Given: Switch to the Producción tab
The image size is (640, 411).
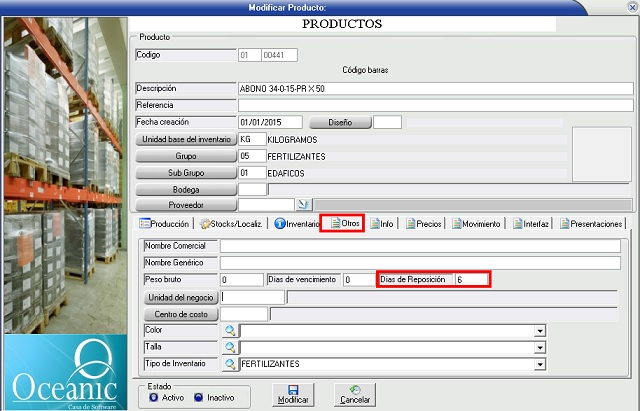Looking at the screenshot, I should click(164, 224).
